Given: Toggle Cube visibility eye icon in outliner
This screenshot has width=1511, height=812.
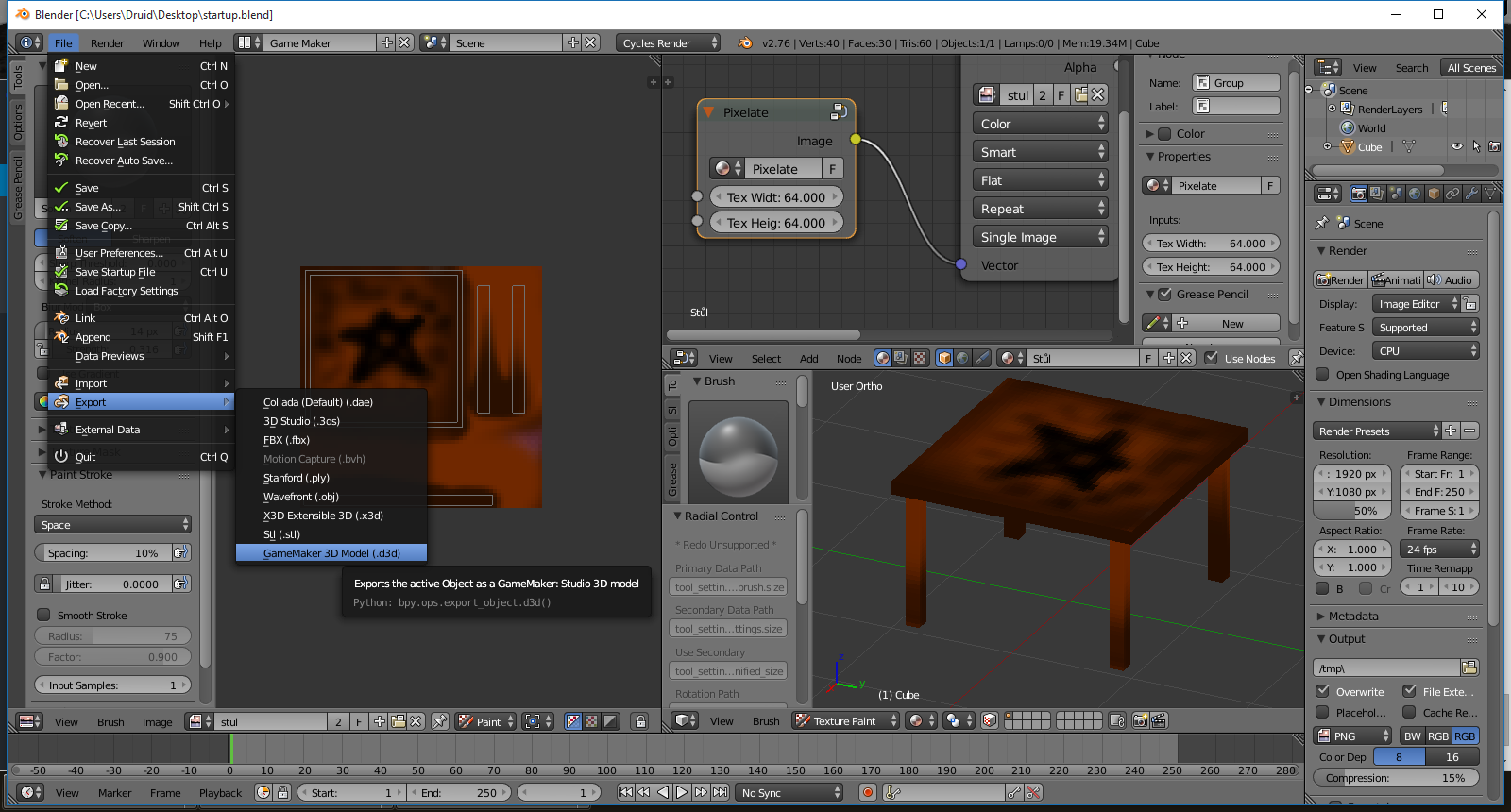Looking at the screenshot, I should [x=1457, y=147].
